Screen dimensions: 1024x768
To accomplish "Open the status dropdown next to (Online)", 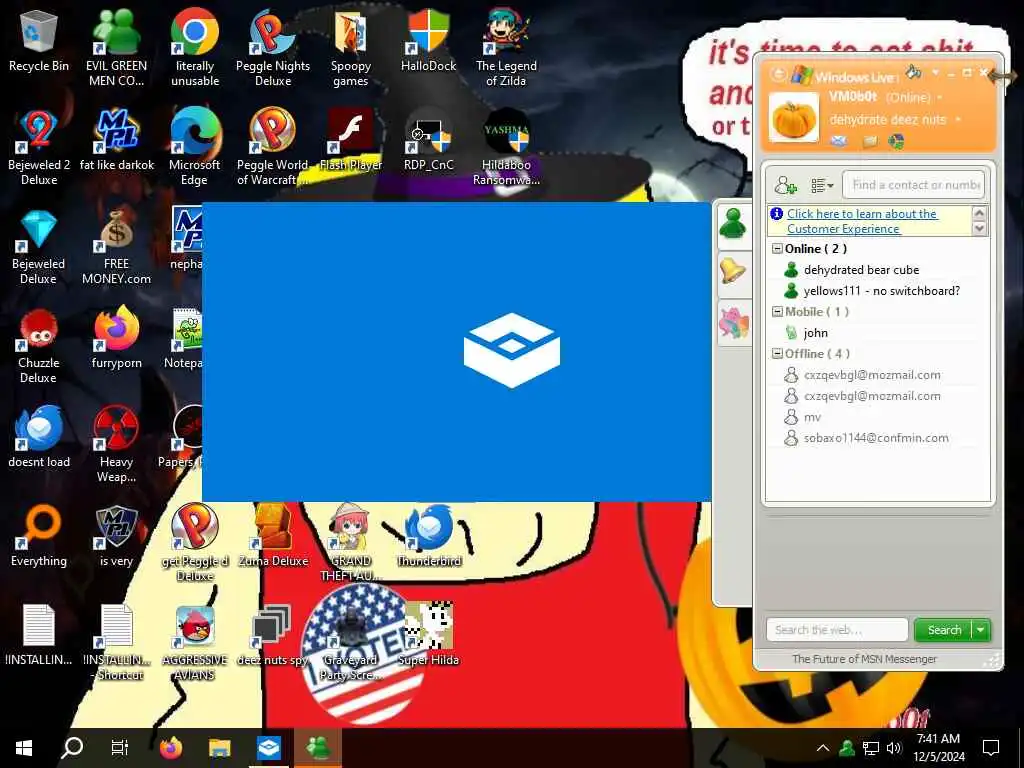I will point(940,98).
